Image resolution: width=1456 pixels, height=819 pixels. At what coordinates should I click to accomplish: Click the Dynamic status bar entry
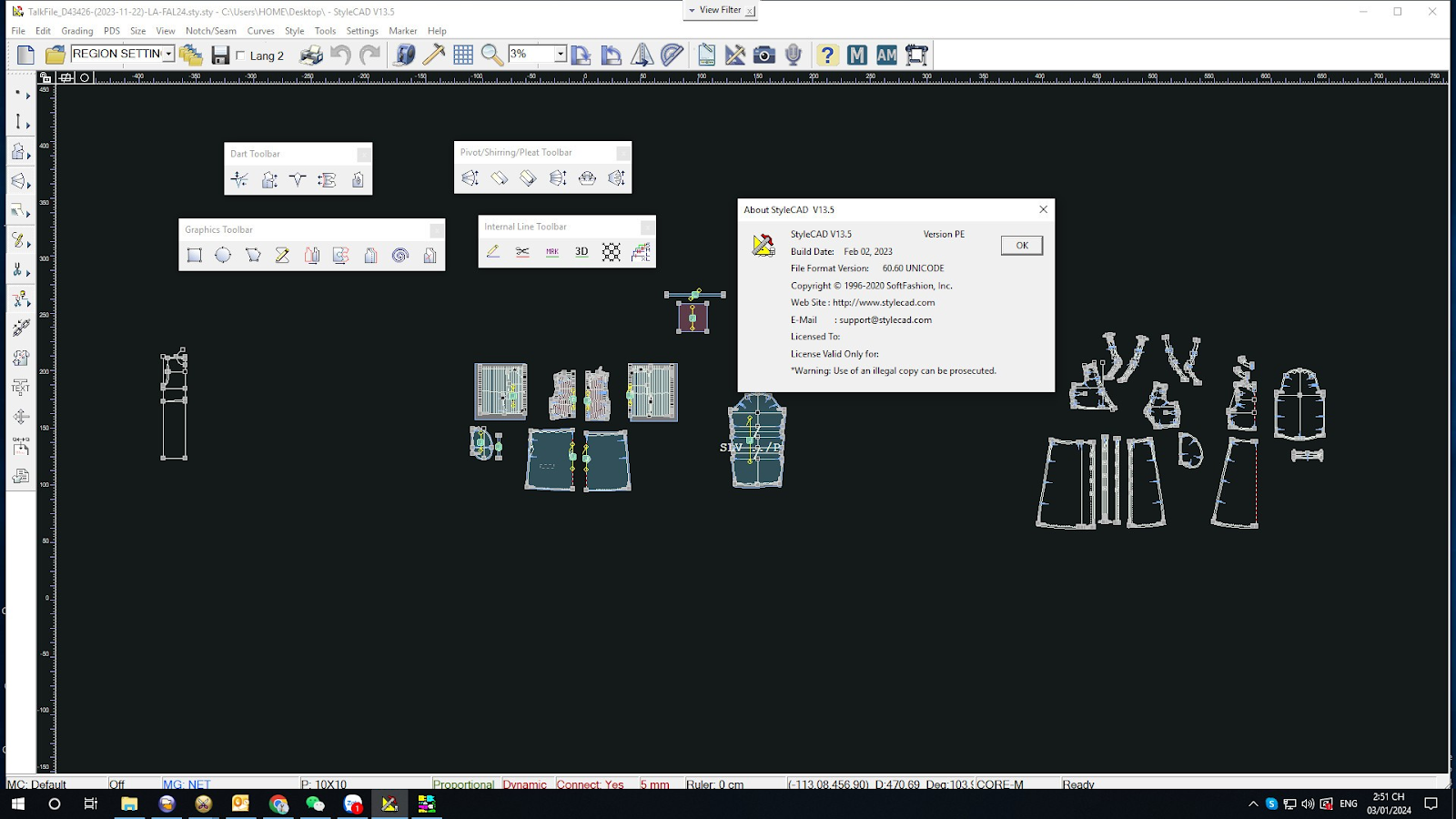(525, 784)
